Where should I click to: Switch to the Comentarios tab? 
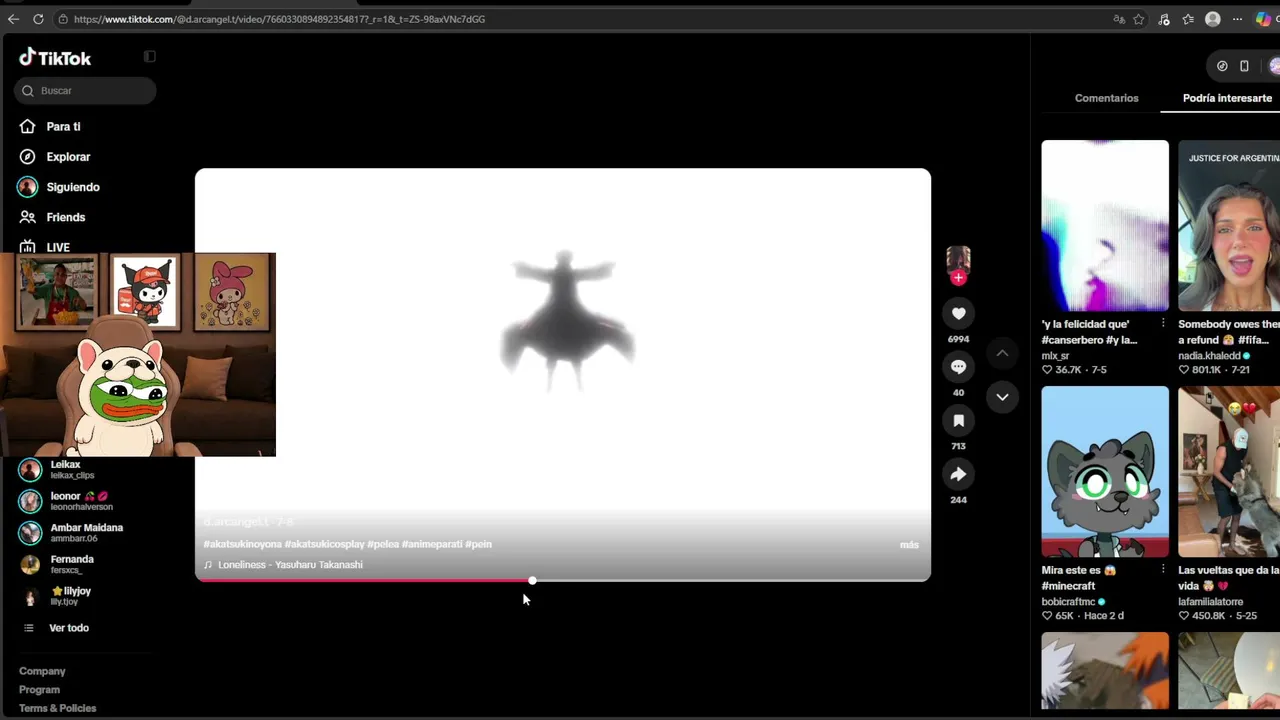tap(1106, 98)
